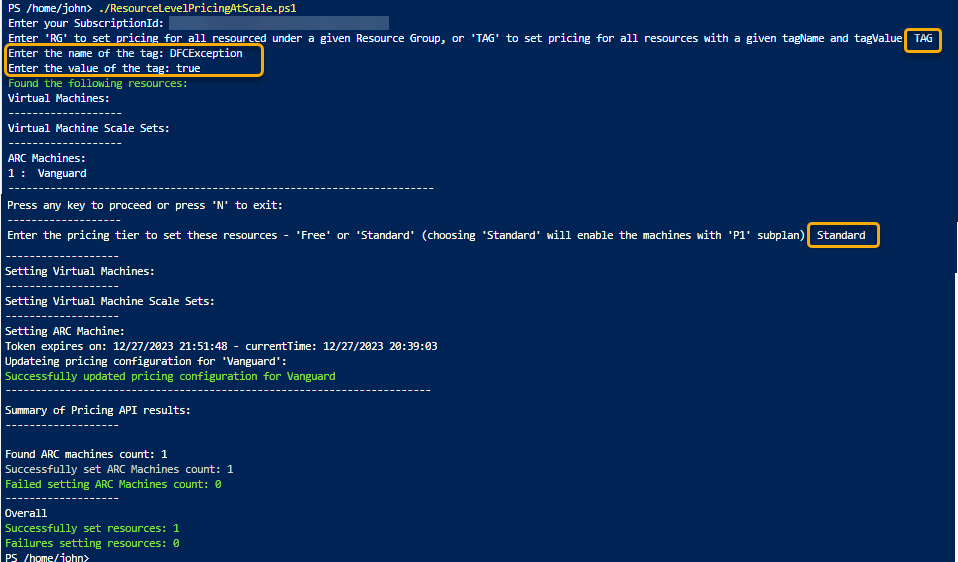Click the green 'Successfully set resources: 1' line
The image size is (958, 562).
pyautogui.click(x=92, y=528)
